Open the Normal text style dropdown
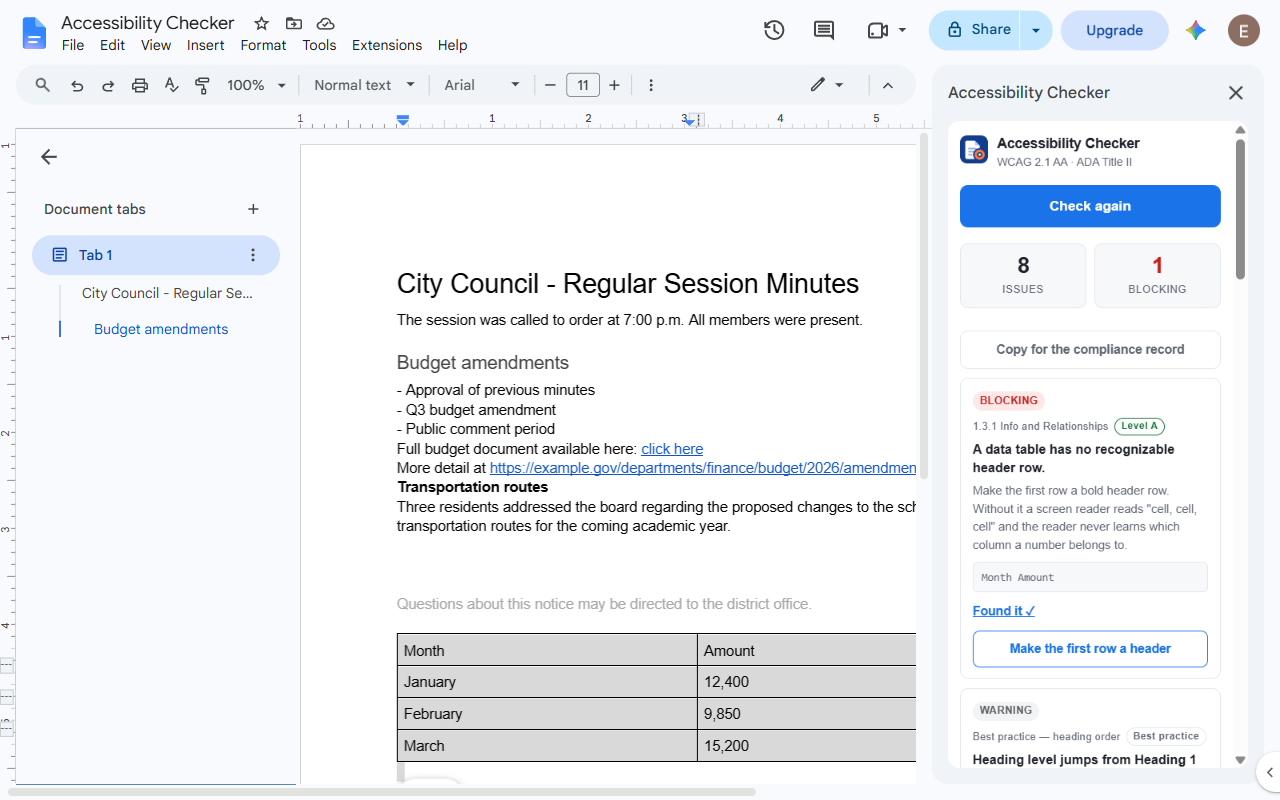Viewport: 1280px width, 800px height. point(364,85)
